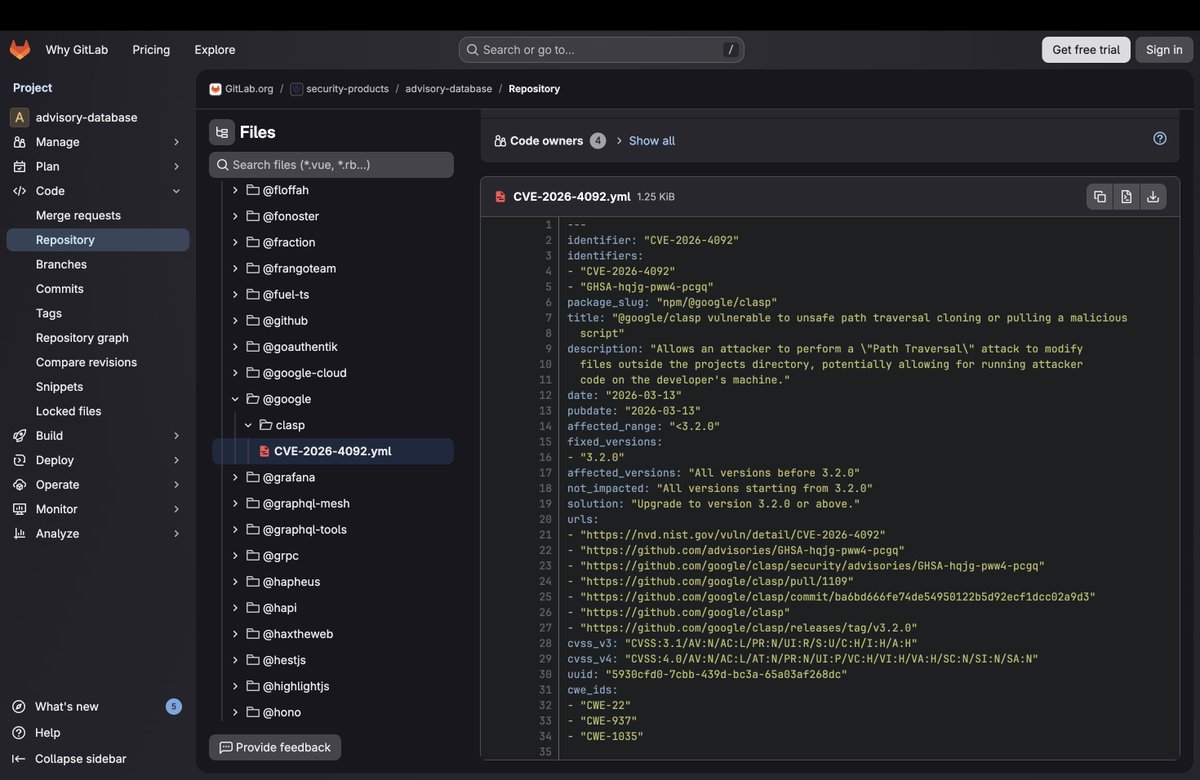Click the CVE-2026-4092.yml file icon in tree
Image resolution: width=1200 pixels, height=780 pixels.
[265, 451]
